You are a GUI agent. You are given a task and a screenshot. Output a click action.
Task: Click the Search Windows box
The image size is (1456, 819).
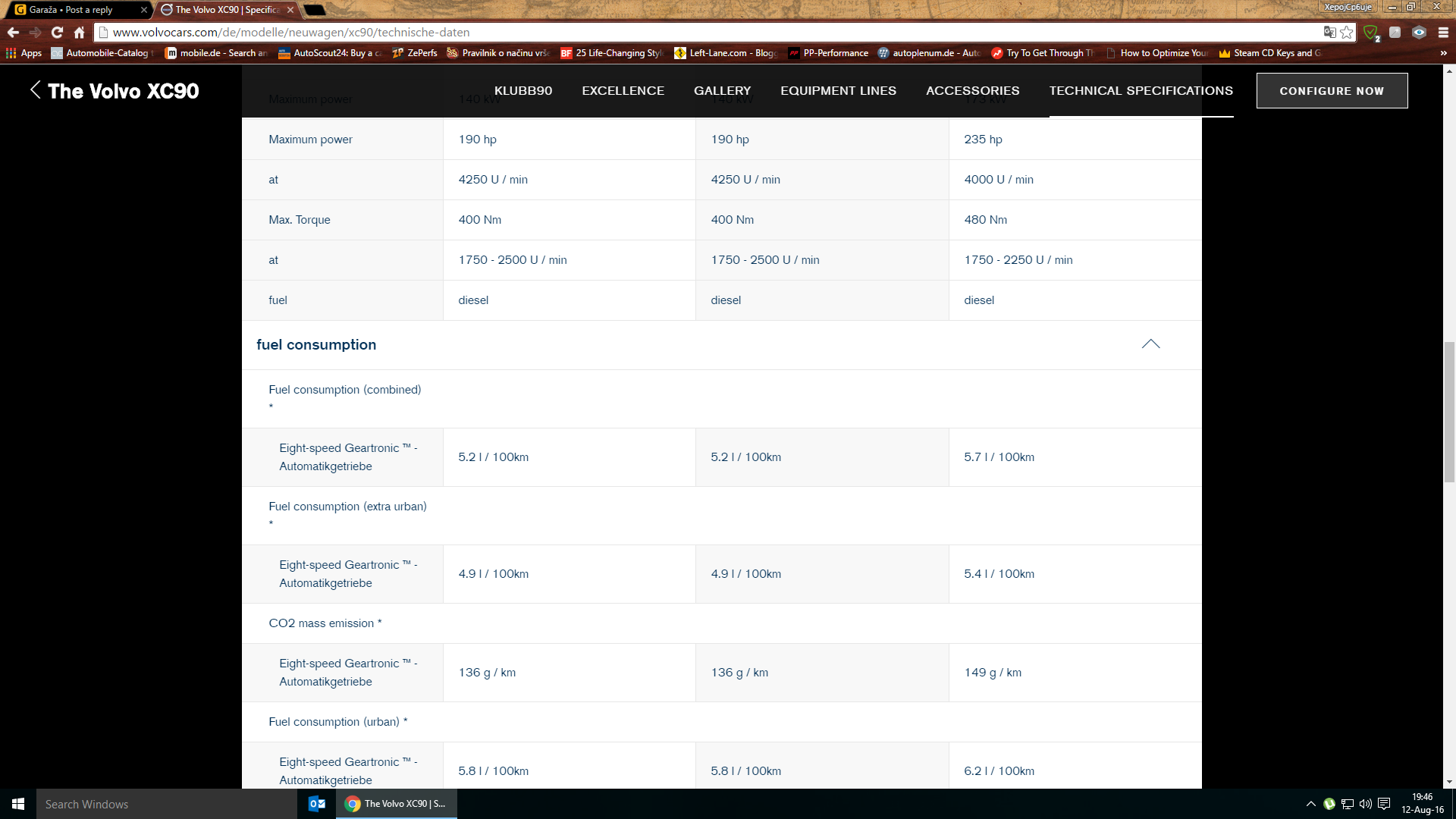[x=167, y=804]
